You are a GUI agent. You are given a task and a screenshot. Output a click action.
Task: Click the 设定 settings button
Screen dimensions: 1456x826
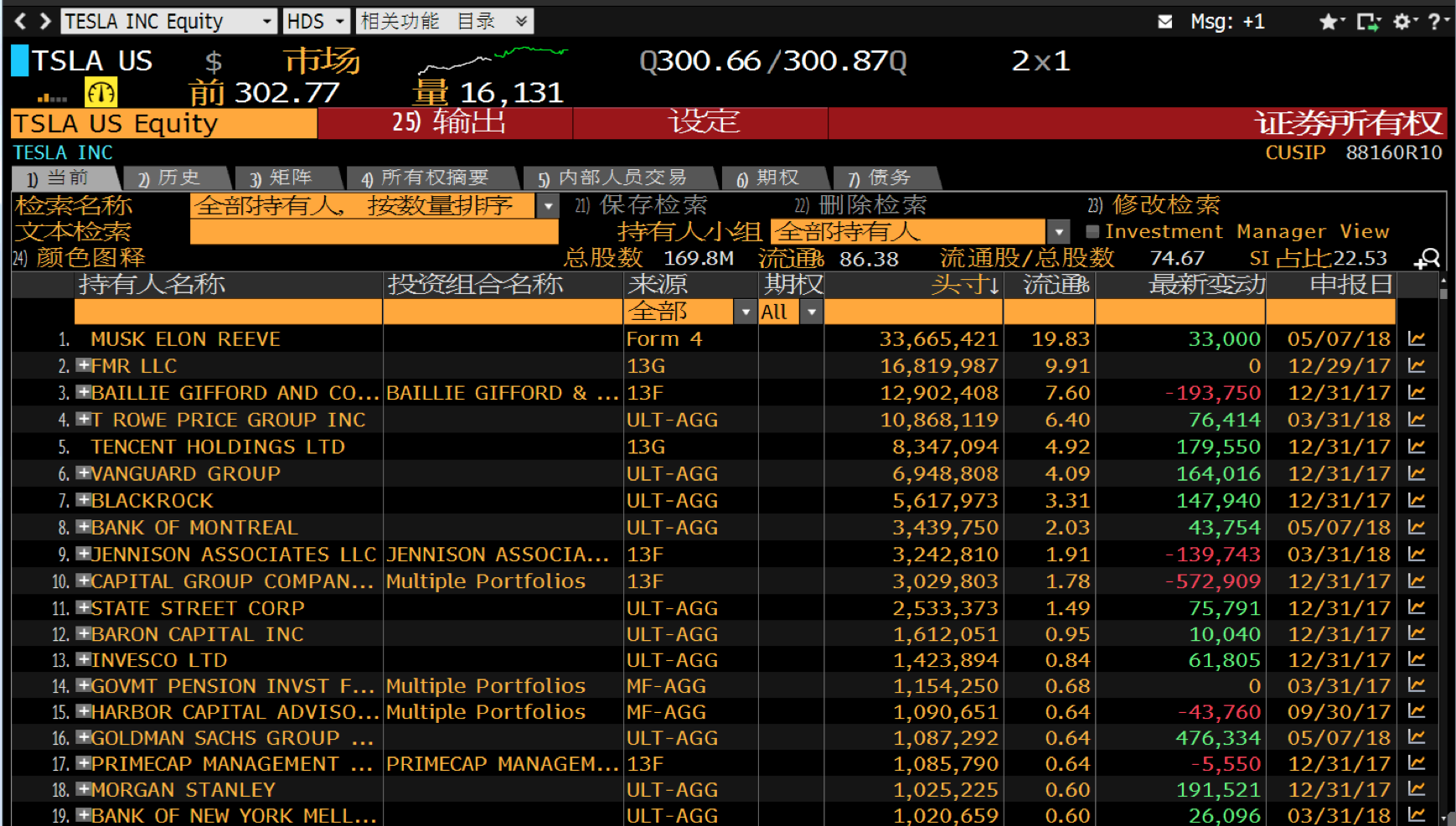point(701,123)
